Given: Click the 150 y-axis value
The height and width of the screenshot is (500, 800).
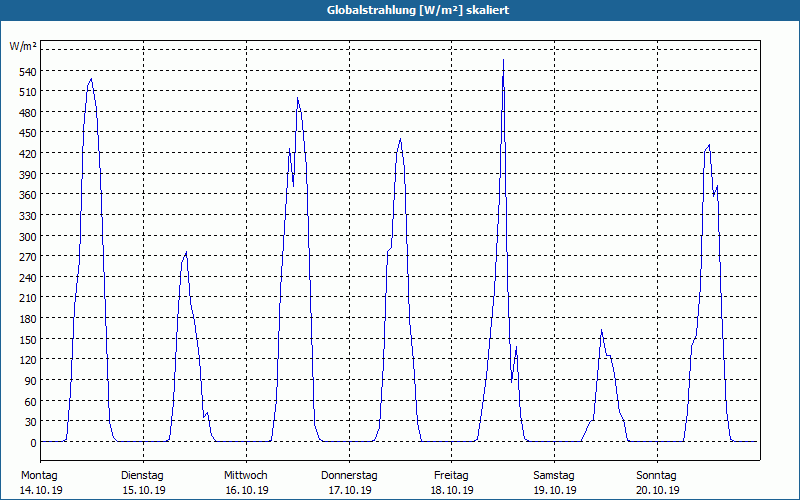Looking at the screenshot, I should tap(28, 340).
